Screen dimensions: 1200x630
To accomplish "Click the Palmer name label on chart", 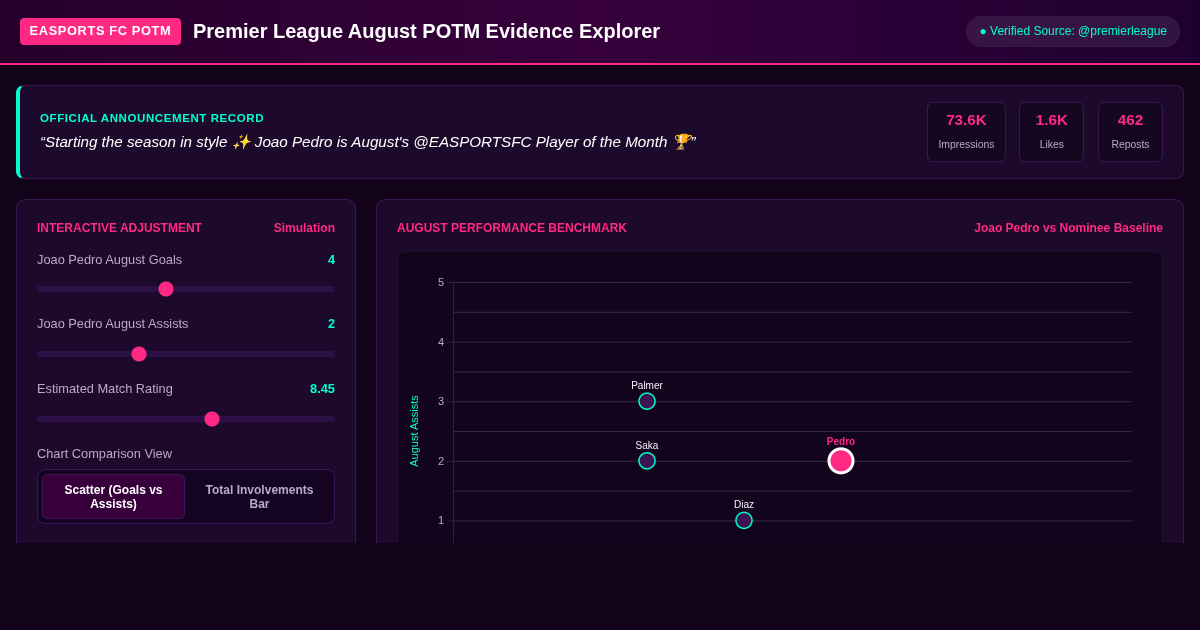I will pos(647,385).
